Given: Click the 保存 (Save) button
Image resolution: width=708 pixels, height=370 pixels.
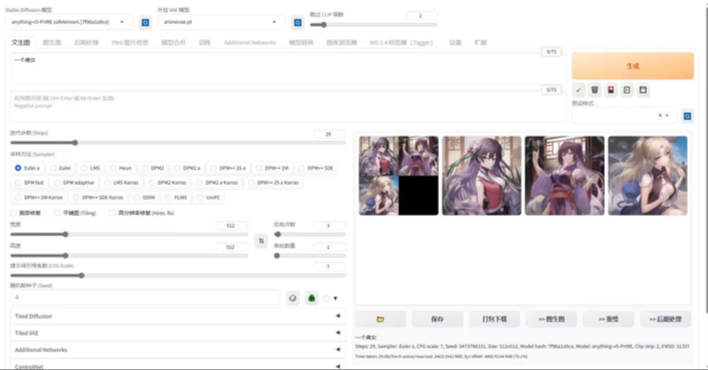Looking at the screenshot, I should coord(437,319).
